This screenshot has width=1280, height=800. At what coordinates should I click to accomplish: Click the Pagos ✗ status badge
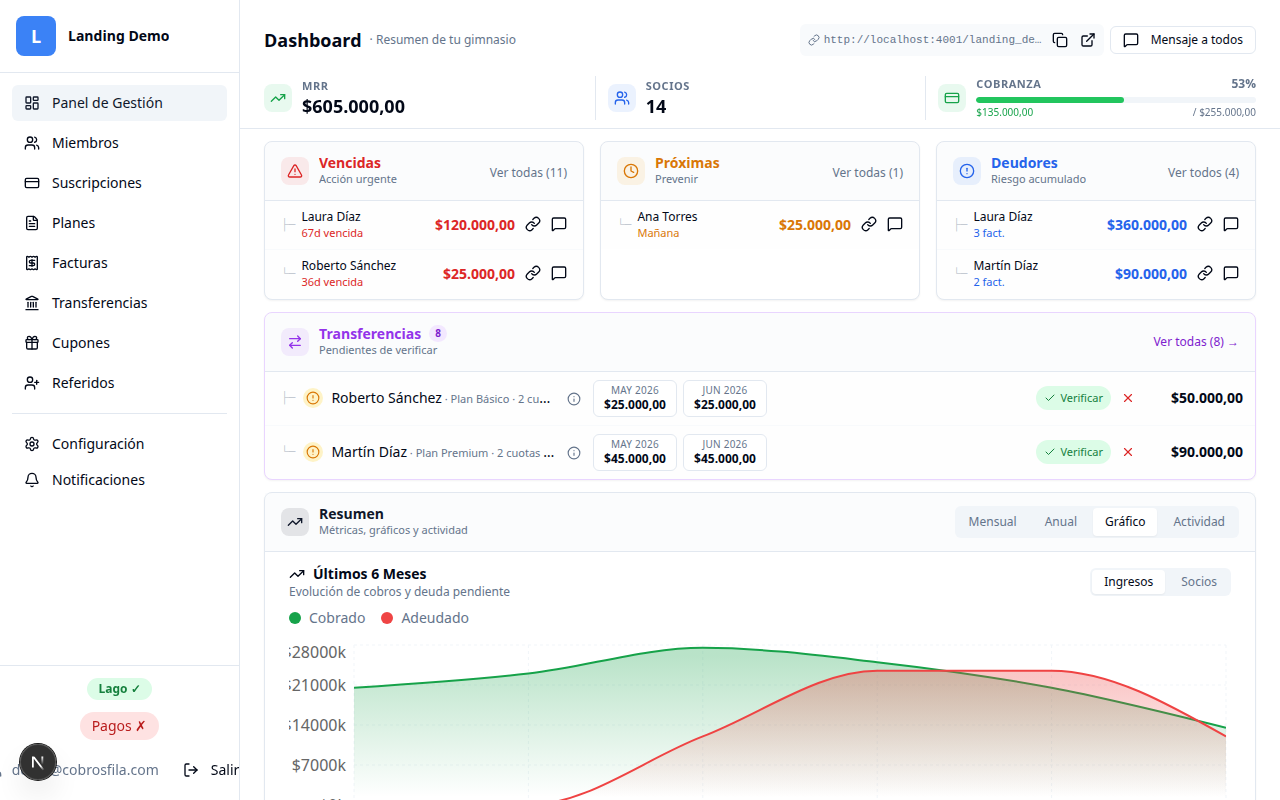119,726
